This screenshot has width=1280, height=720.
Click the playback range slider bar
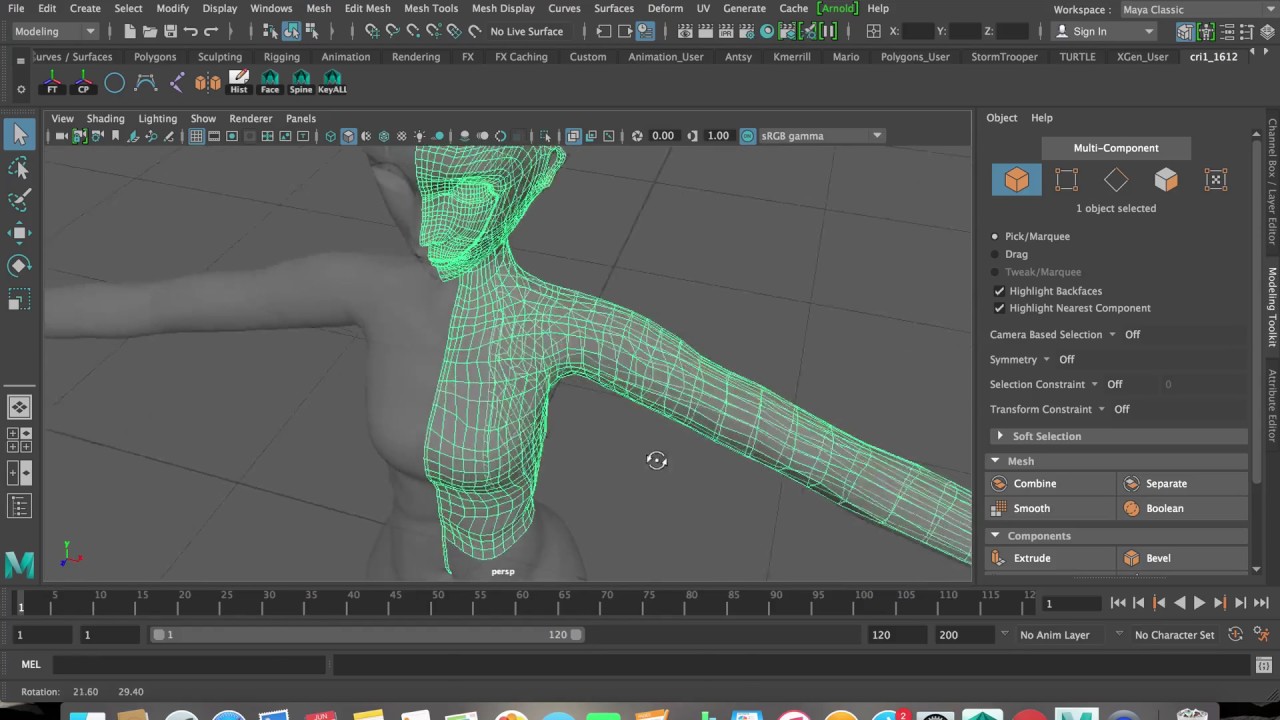[x=366, y=634]
